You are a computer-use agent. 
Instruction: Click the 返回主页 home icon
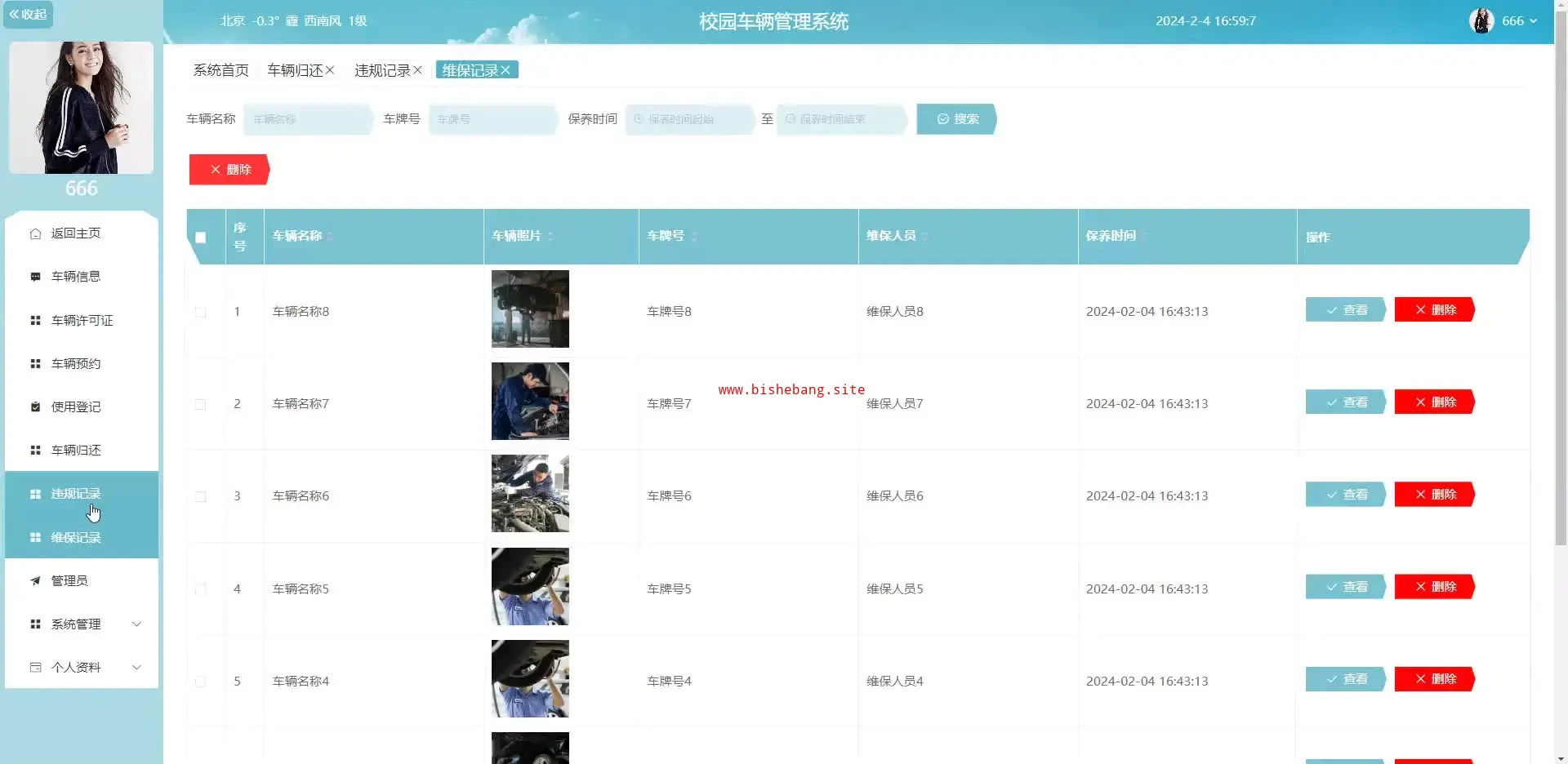point(35,233)
